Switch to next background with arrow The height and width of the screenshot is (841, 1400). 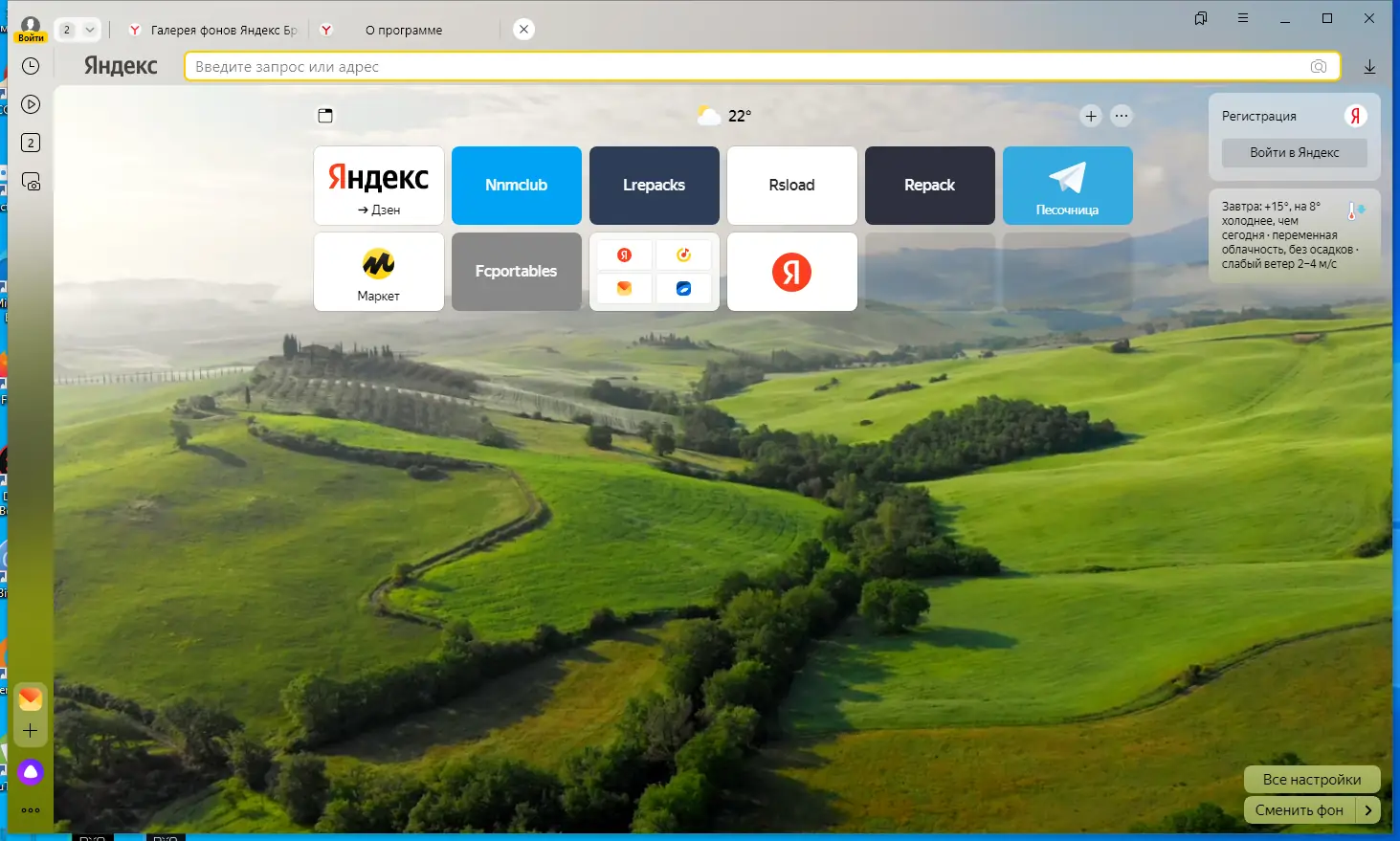(1368, 810)
